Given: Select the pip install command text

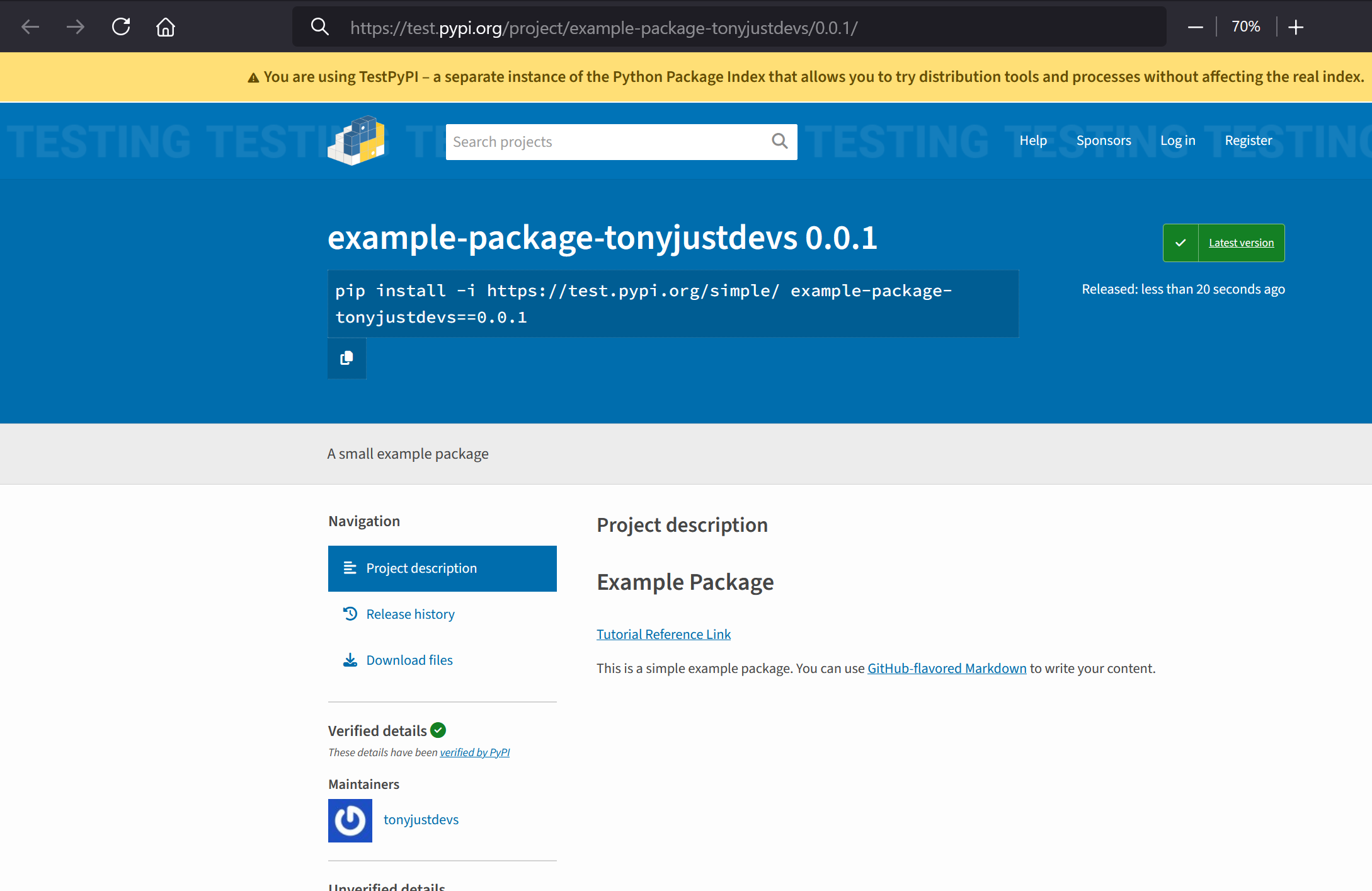Looking at the screenshot, I should 673,304.
